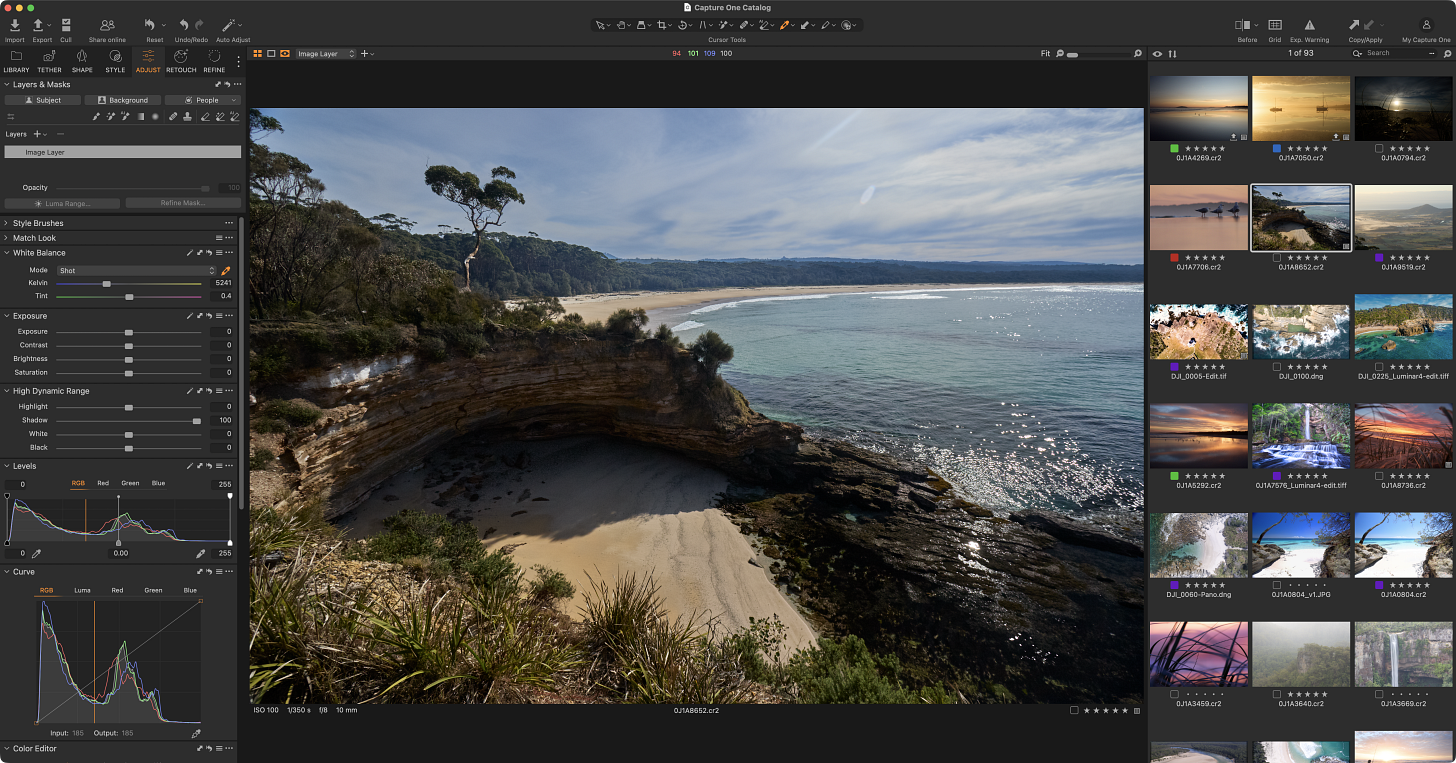Click the Shadow slider handle
Screen dimensions: 1456x763
(197, 421)
